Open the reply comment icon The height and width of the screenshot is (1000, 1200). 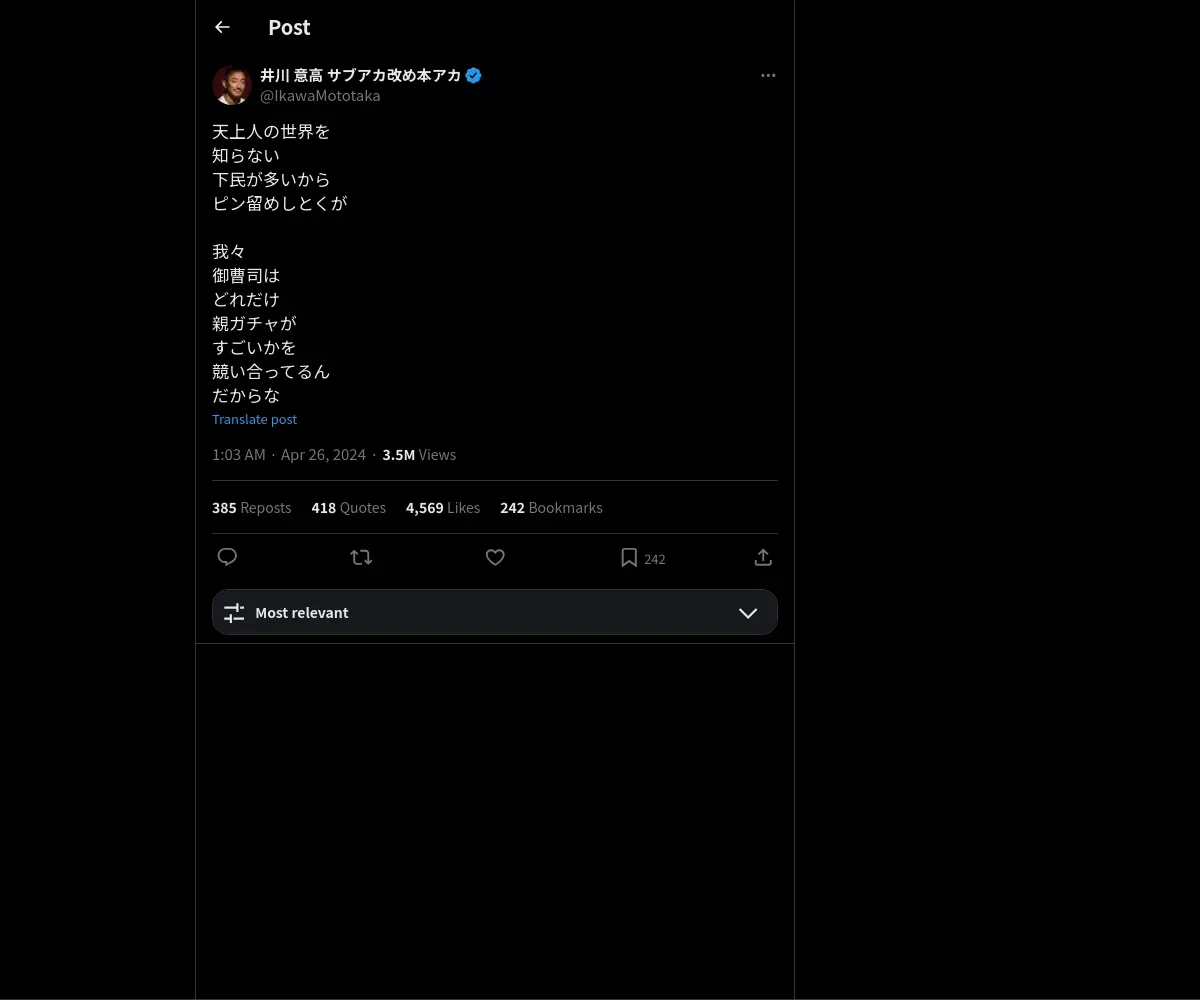click(227, 557)
